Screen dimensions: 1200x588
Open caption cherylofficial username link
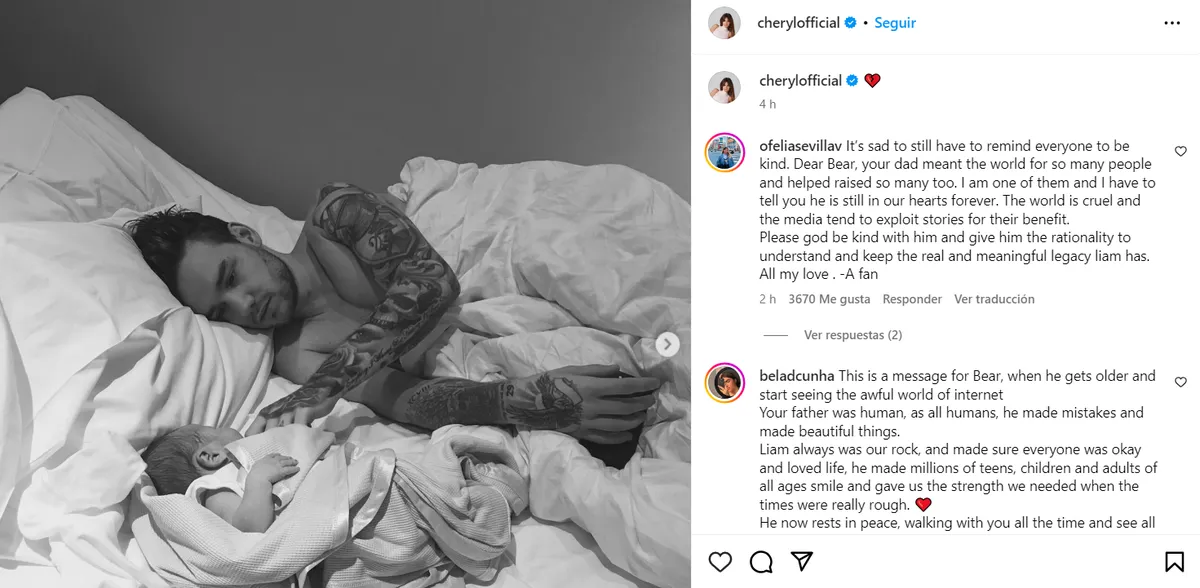click(x=800, y=81)
